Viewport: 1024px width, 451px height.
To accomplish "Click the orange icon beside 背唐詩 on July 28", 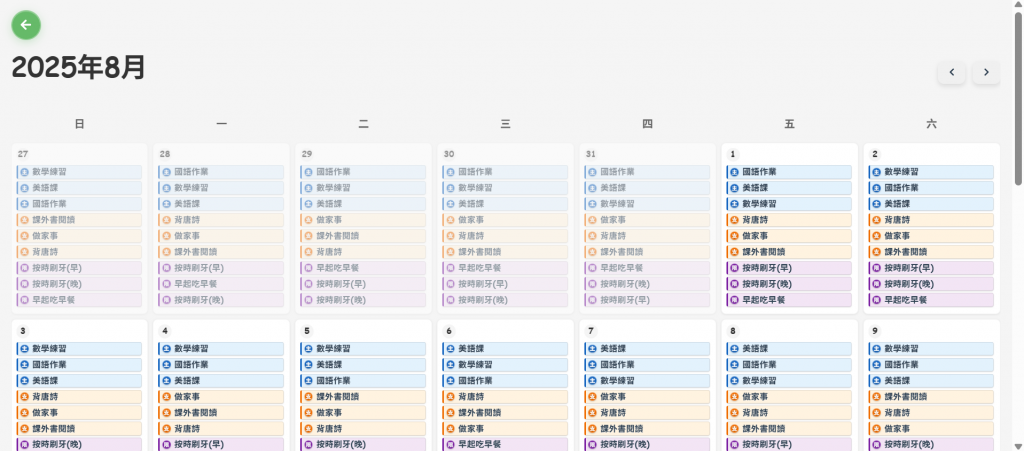I will pyautogui.click(x=166, y=220).
